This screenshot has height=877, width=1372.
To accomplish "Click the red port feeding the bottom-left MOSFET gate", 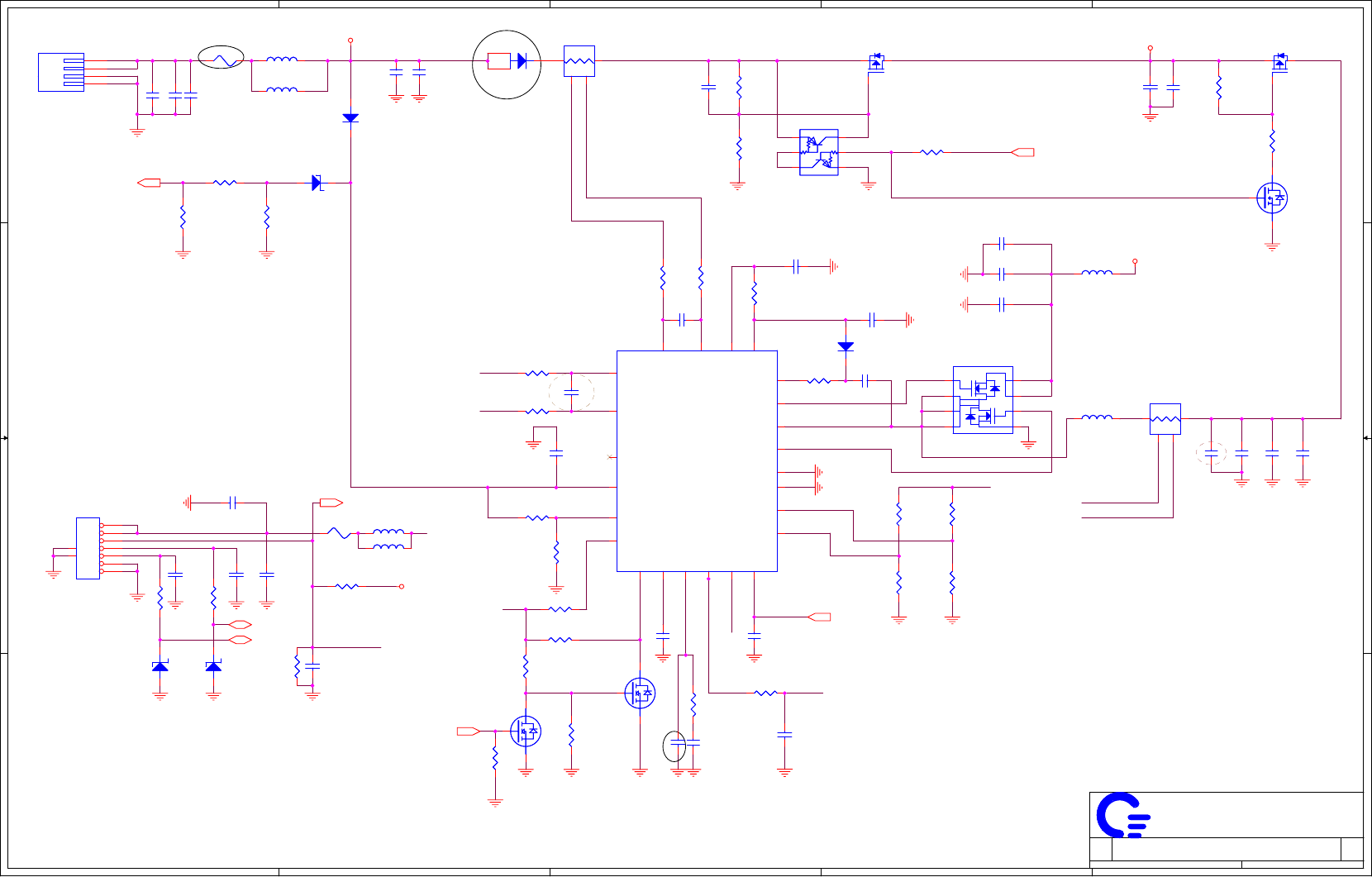I will (x=469, y=731).
